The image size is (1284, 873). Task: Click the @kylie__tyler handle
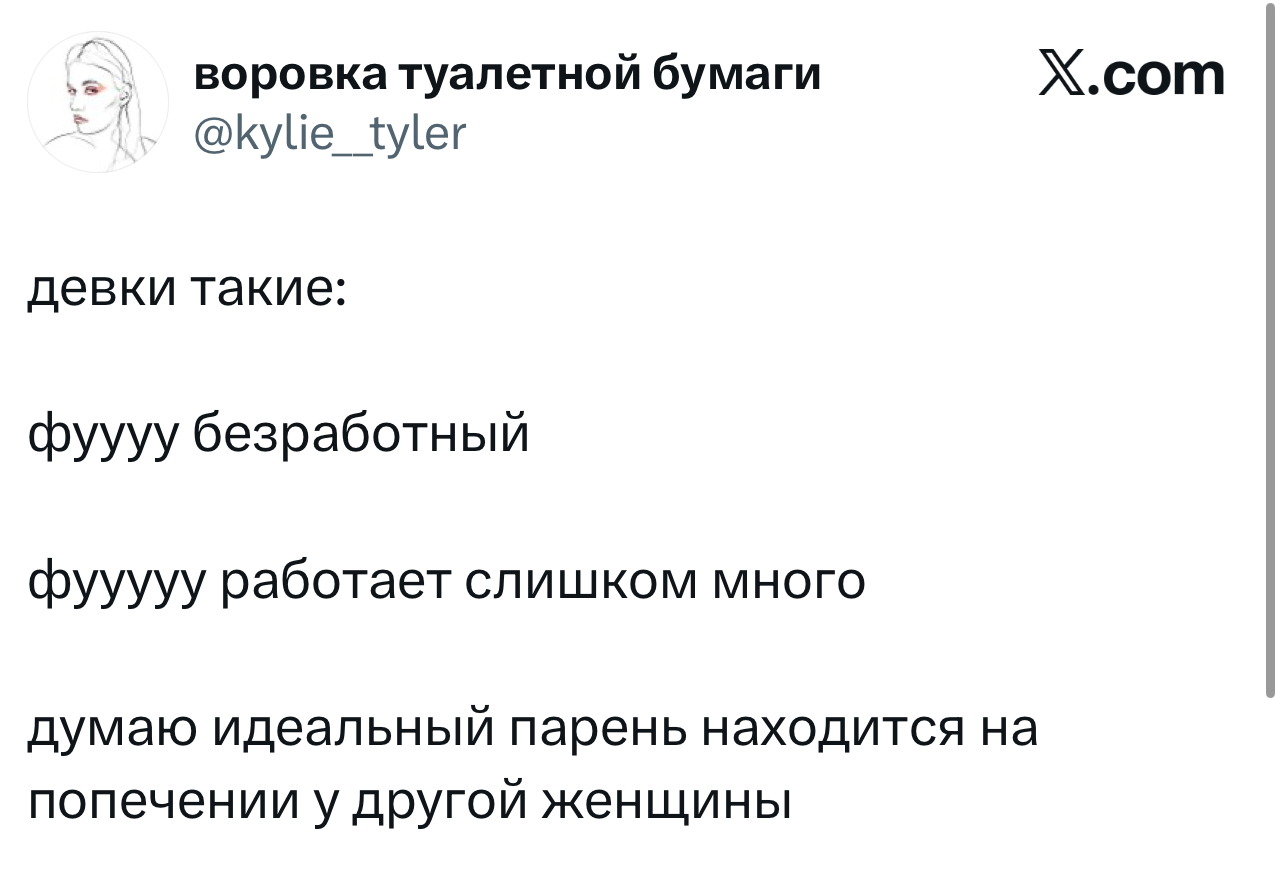point(329,131)
